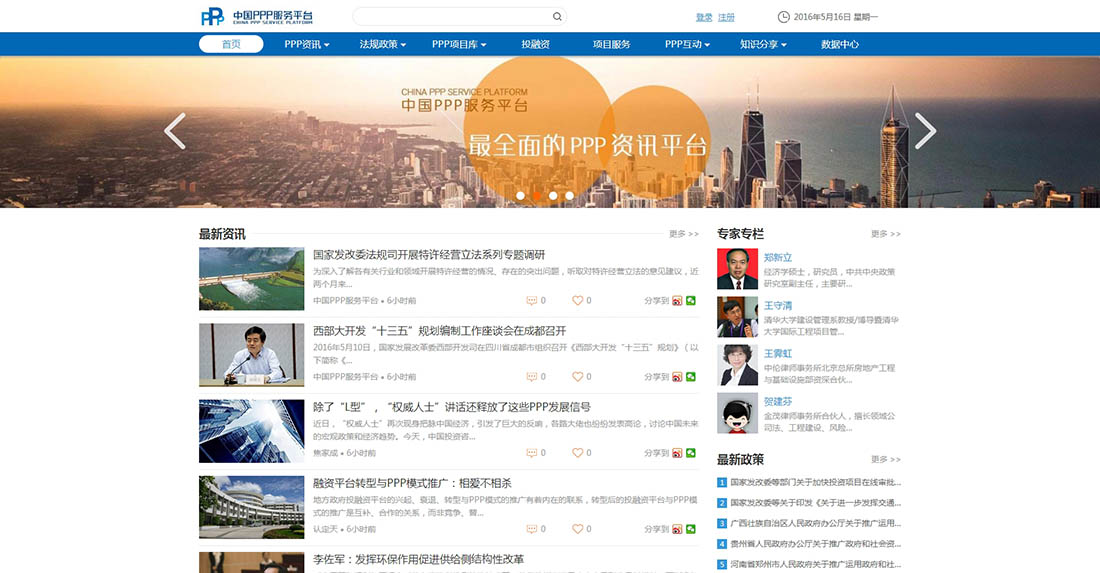Open expert 郑新立's profile link
1100x573 pixels.
tap(777, 257)
